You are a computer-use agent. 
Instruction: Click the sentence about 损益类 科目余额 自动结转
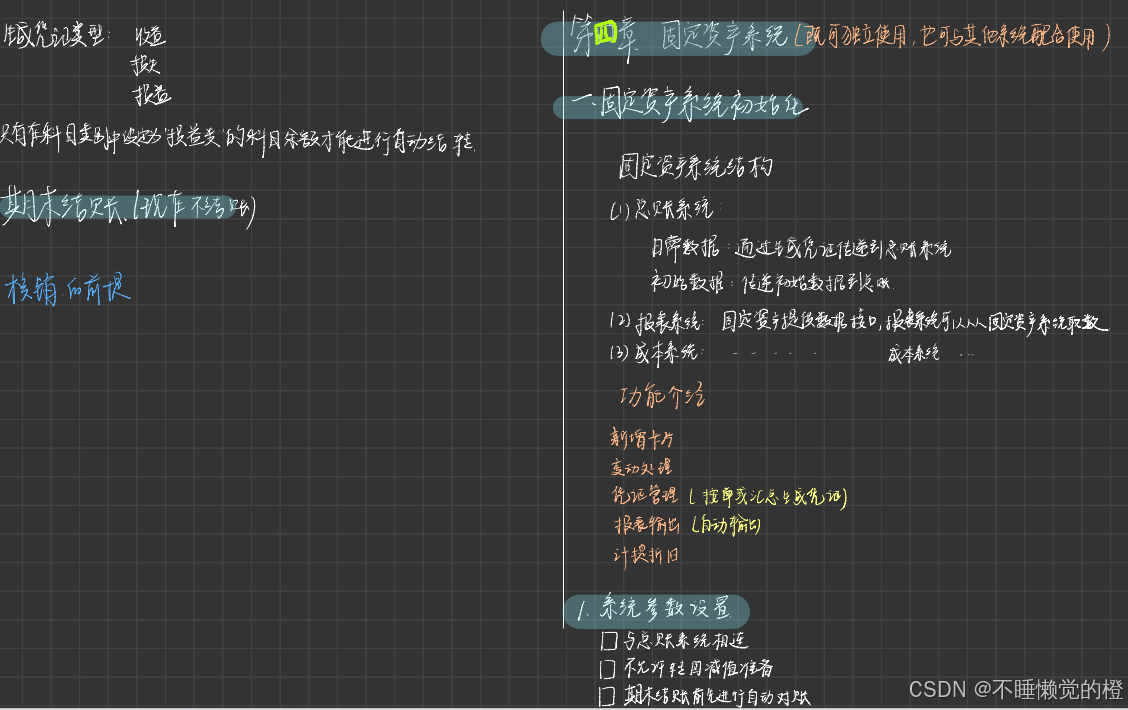click(x=237, y=139)
